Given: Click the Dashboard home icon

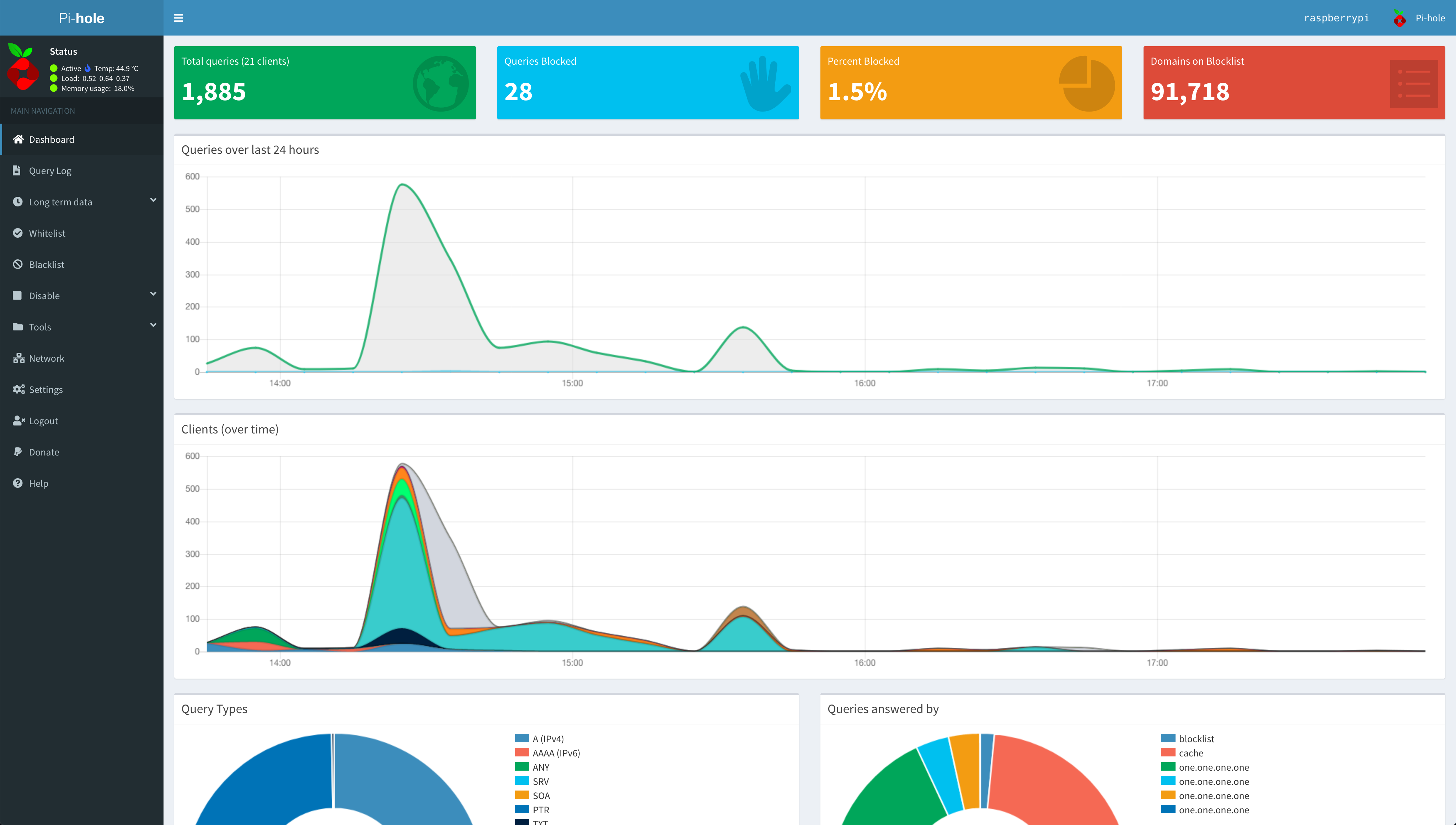Looking at the screenshot, I should pyautogui.click(x=18, y=139).
